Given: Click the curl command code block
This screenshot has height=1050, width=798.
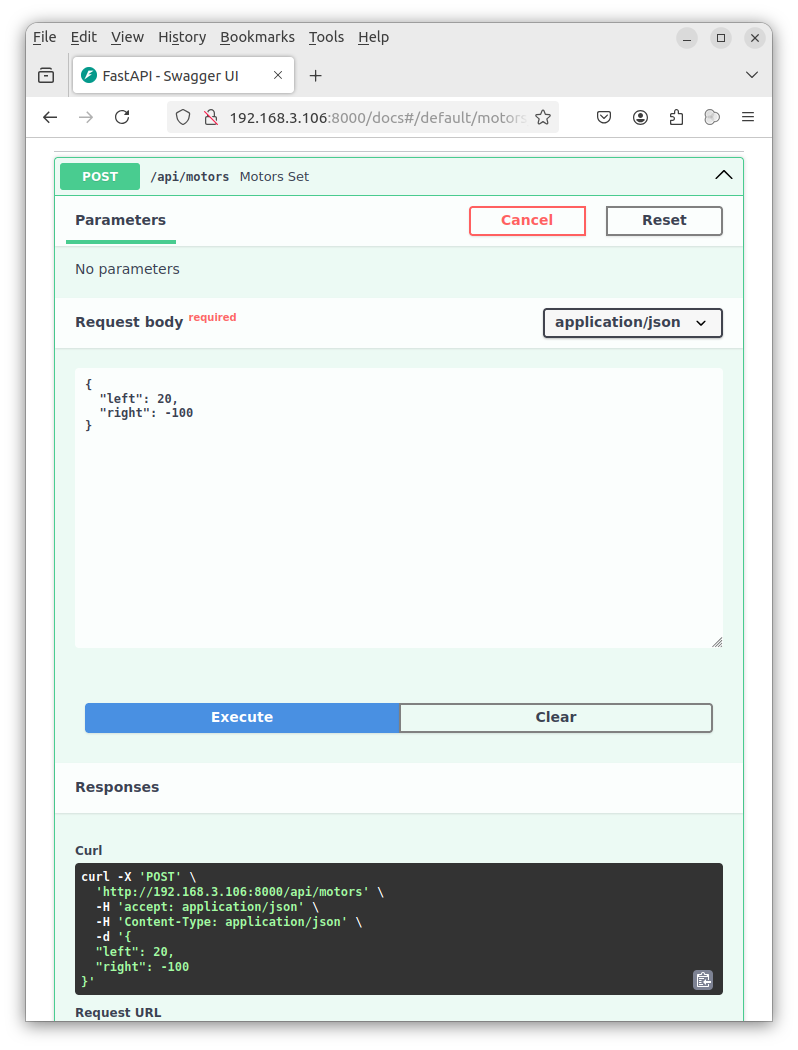Looking at the screenshot, I should 399,929.
